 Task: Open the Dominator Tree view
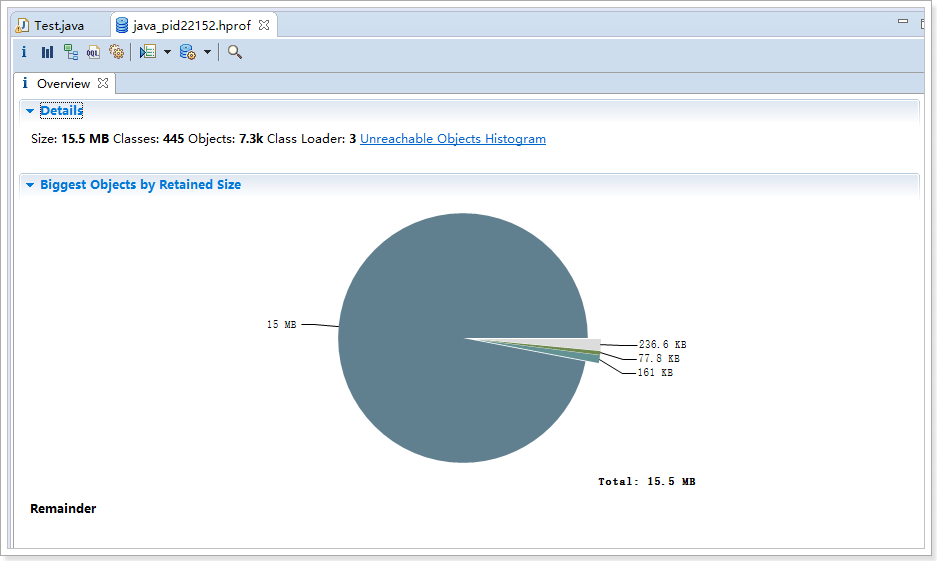70,52
